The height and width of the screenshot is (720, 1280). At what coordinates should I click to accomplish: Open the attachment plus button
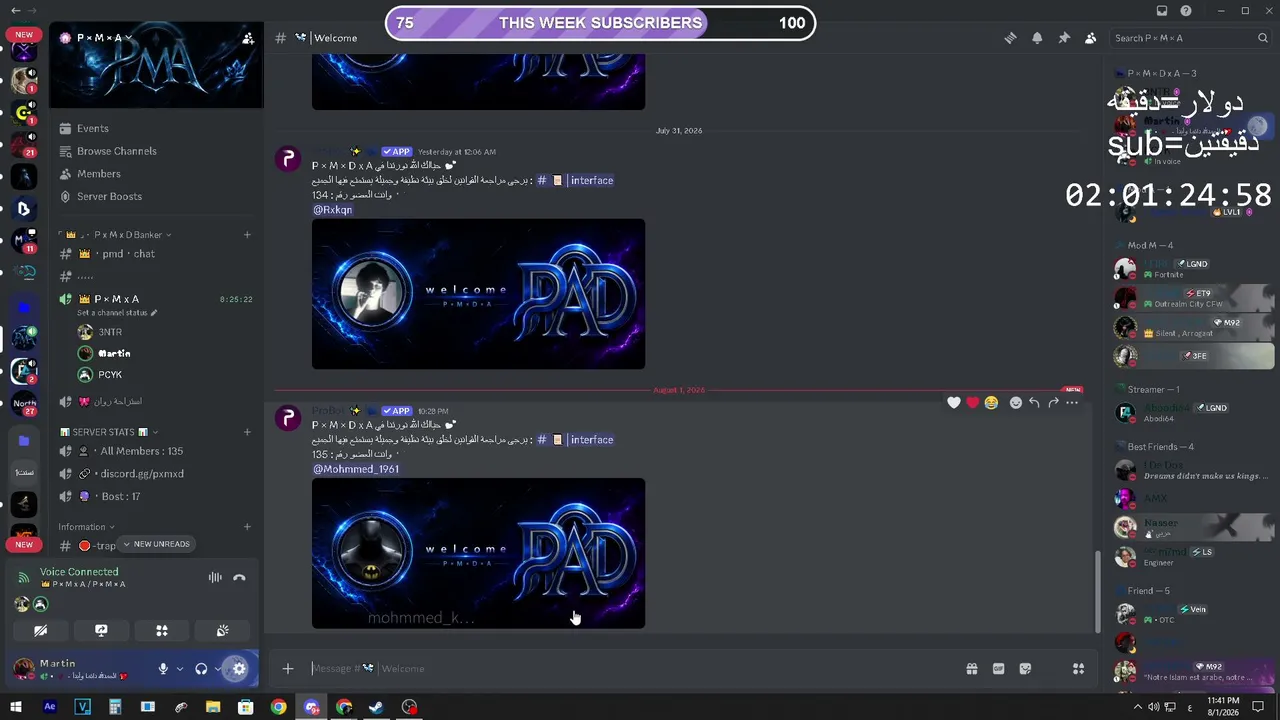click(288, 669)
